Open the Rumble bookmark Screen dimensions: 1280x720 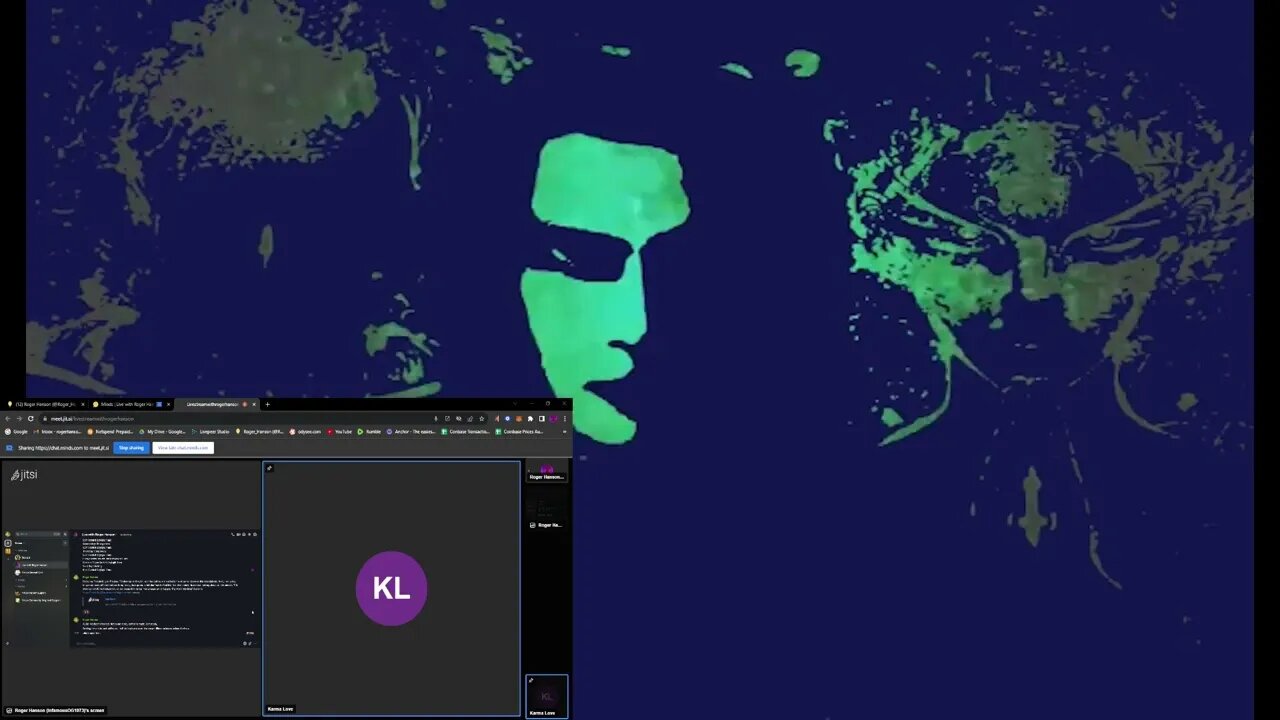click(369, 432)
